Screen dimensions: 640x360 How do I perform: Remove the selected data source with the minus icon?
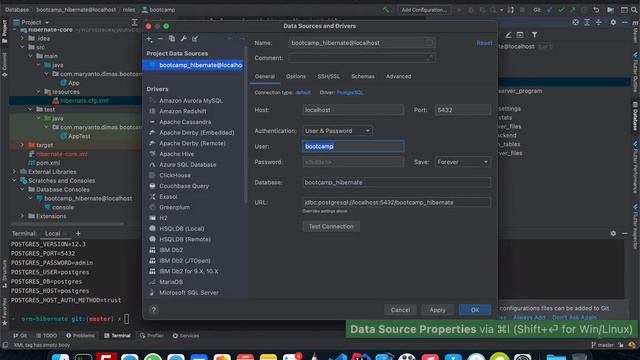(x=160, y=39)
